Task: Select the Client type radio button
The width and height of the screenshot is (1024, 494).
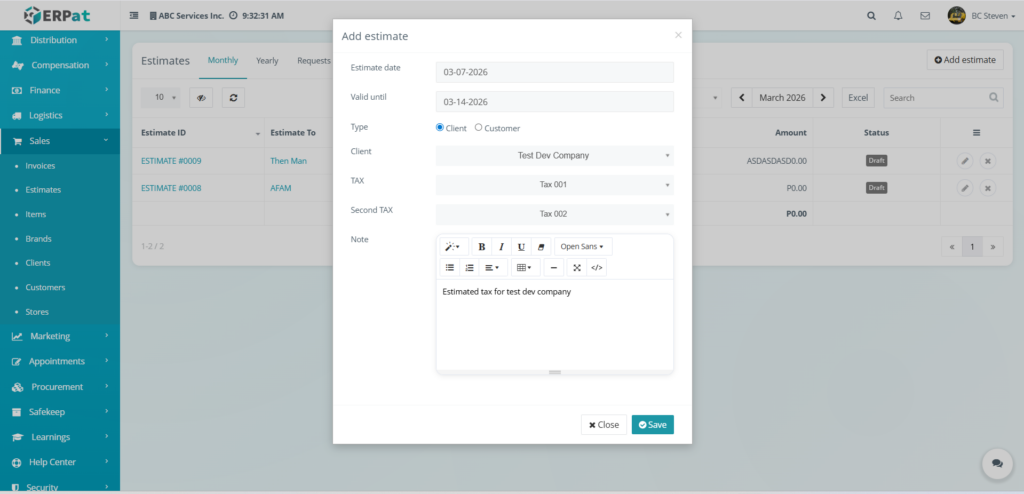Action: (x=440, y=128)
